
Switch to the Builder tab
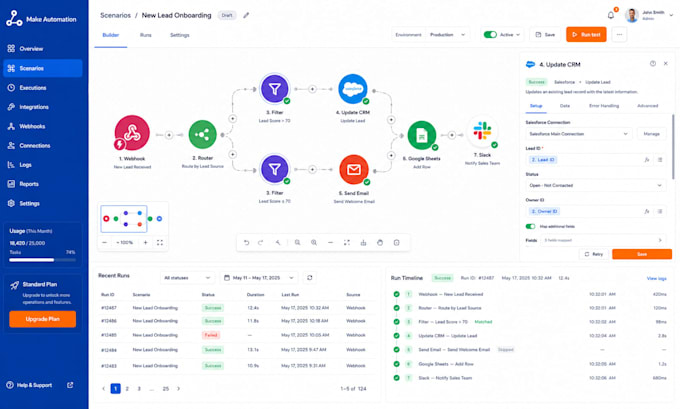[111, 35]
